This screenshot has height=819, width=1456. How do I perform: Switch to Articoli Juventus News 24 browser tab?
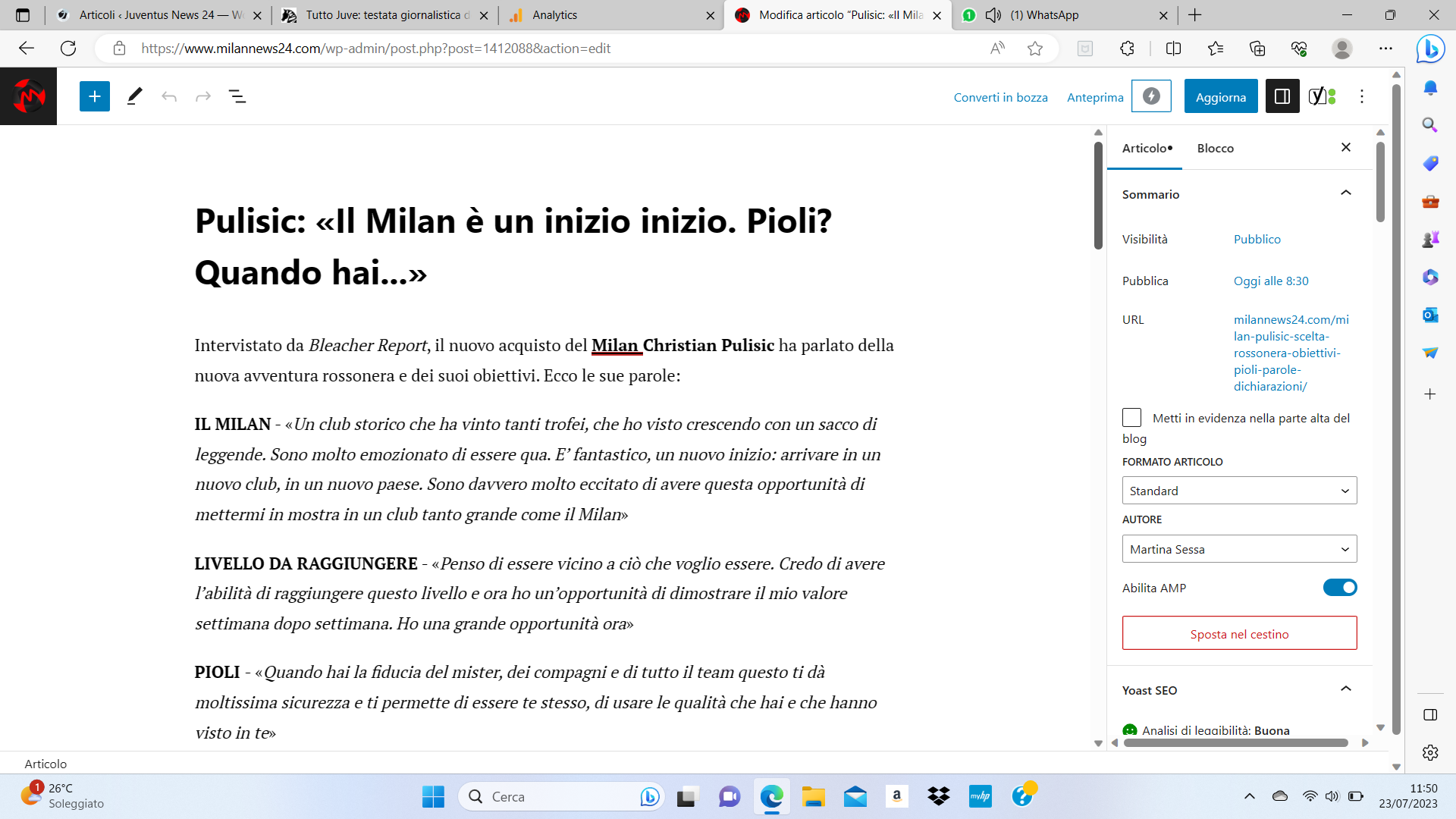click(159, 15)
